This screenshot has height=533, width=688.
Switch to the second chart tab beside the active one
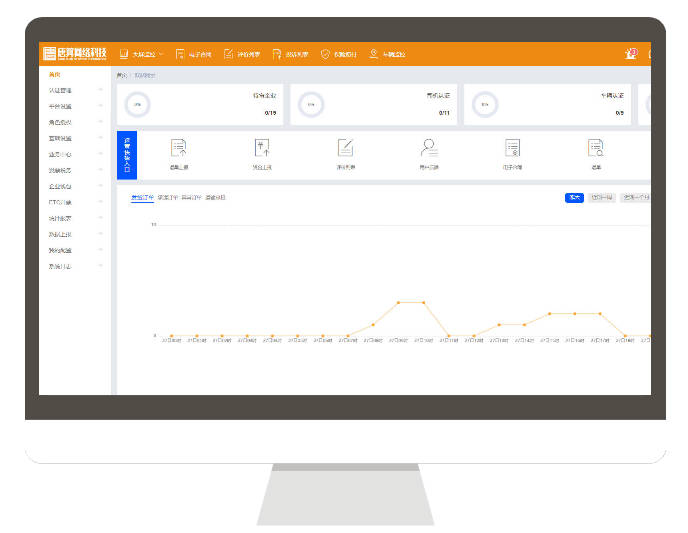168,198
